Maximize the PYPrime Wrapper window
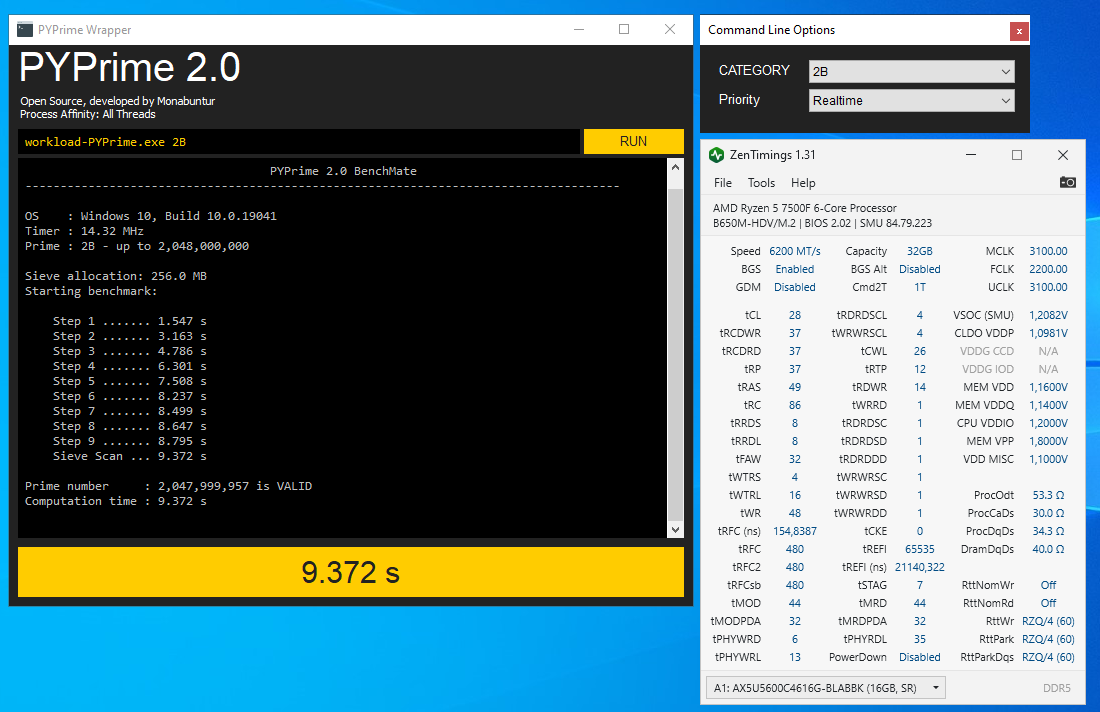Image resolution: width=1100 pixels, height=712 pixels. coord(624,29)
